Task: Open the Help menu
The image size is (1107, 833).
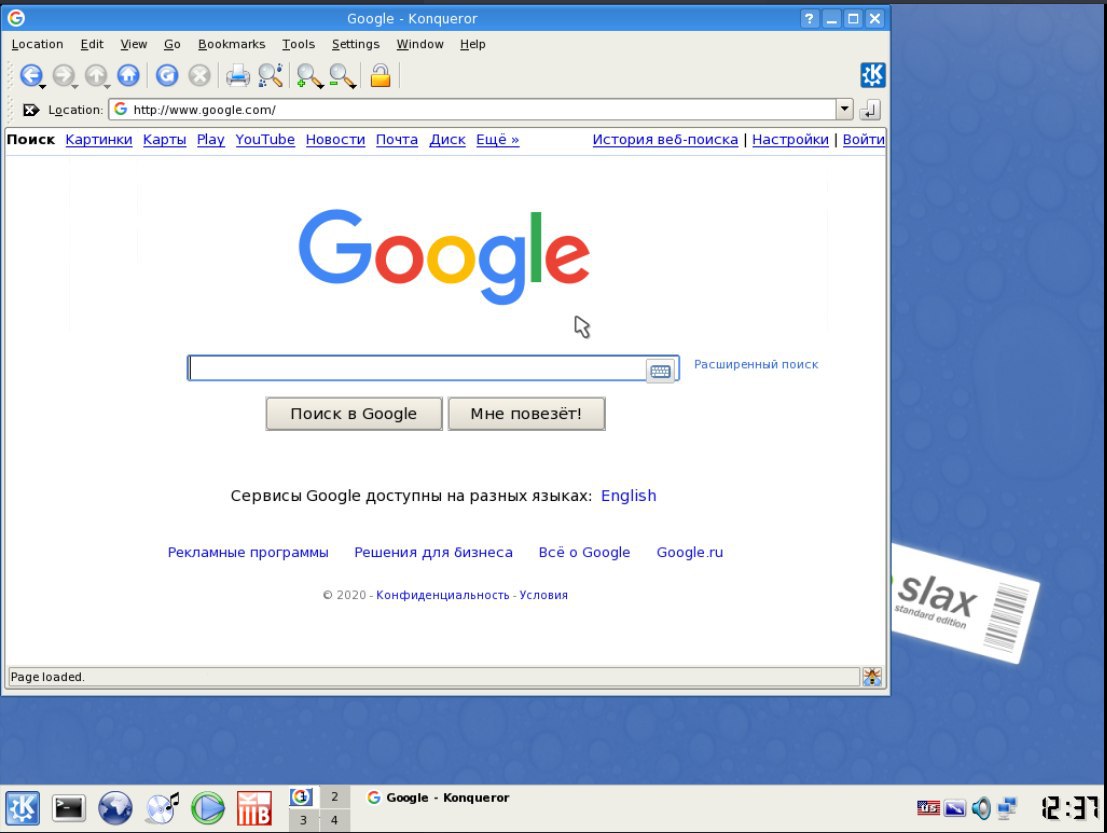Action: click(x=473, y=44)
